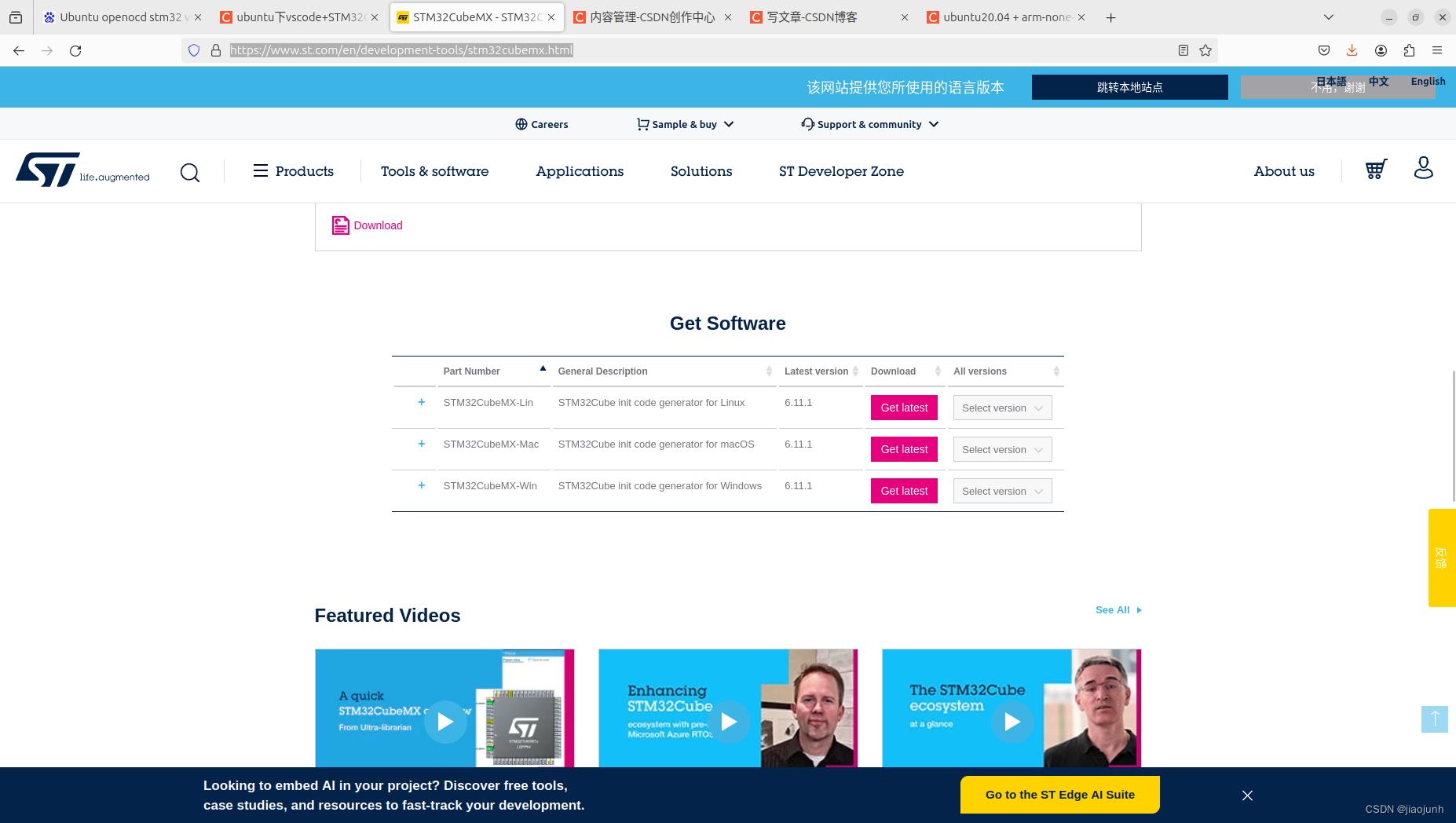Get latest Linux STM32CubeMX version
This screenshot has width=1456, height=823.
click(x=904, y=408)
